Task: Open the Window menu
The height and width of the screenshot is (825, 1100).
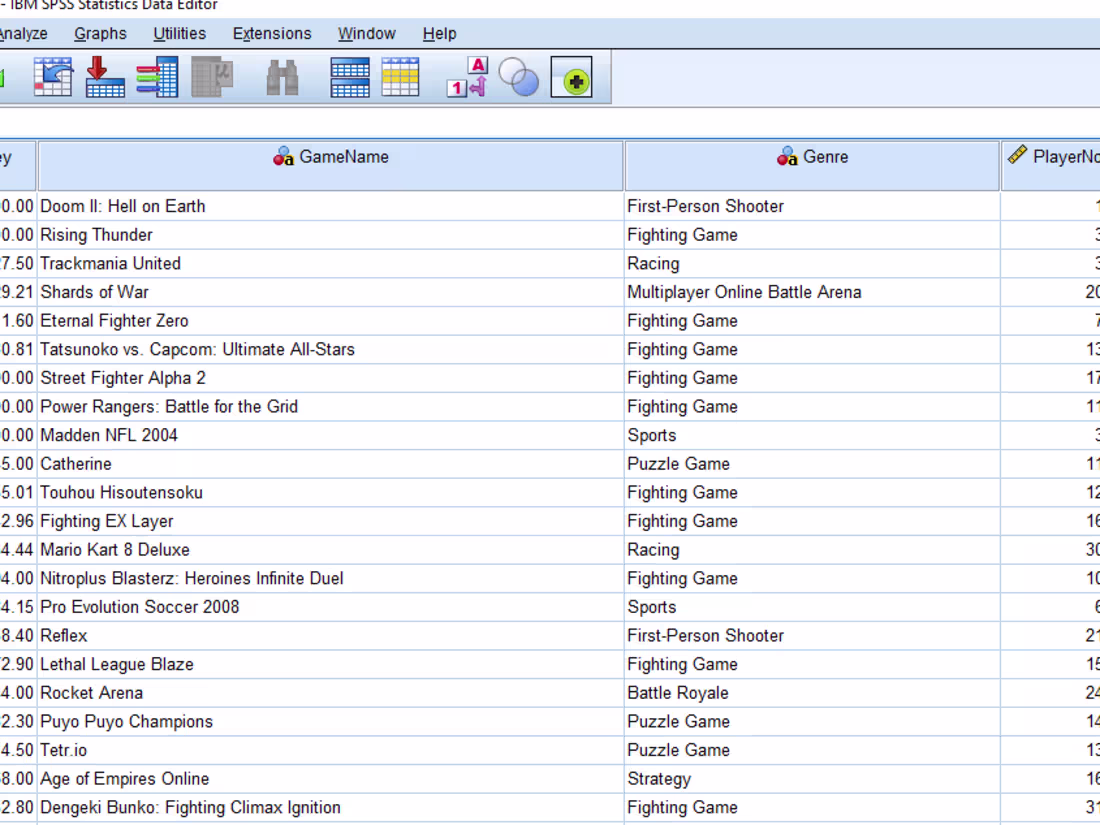Action: point(367,34)
